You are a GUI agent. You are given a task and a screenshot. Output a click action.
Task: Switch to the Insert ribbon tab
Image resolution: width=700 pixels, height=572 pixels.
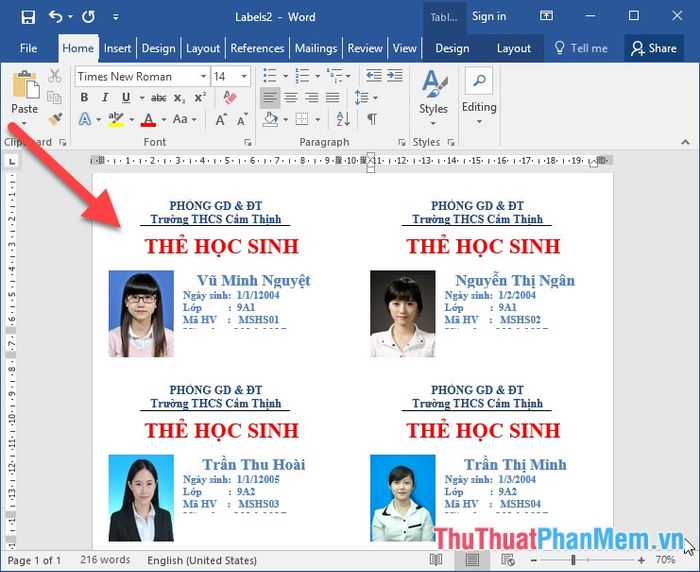point(117,48)
